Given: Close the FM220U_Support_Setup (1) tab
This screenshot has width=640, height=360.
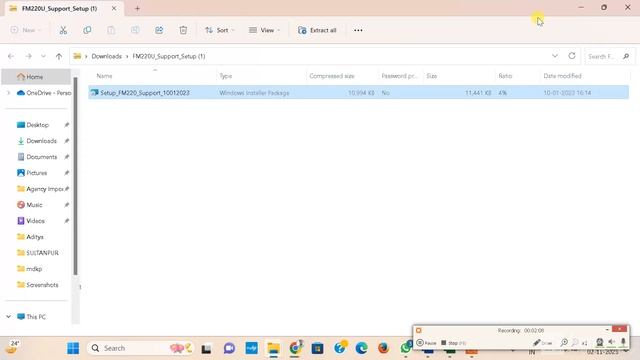Looking at the screenshot, I should [114, 8].
